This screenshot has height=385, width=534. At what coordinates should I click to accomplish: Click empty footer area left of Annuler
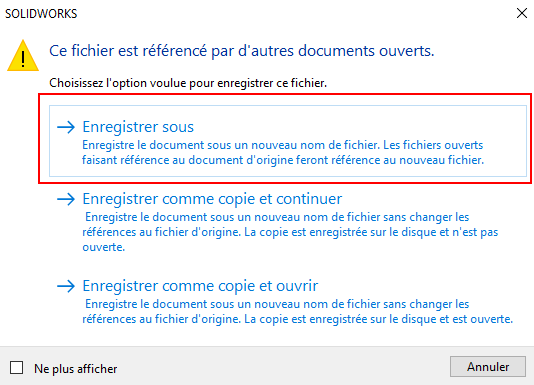(x=283, y=367)
